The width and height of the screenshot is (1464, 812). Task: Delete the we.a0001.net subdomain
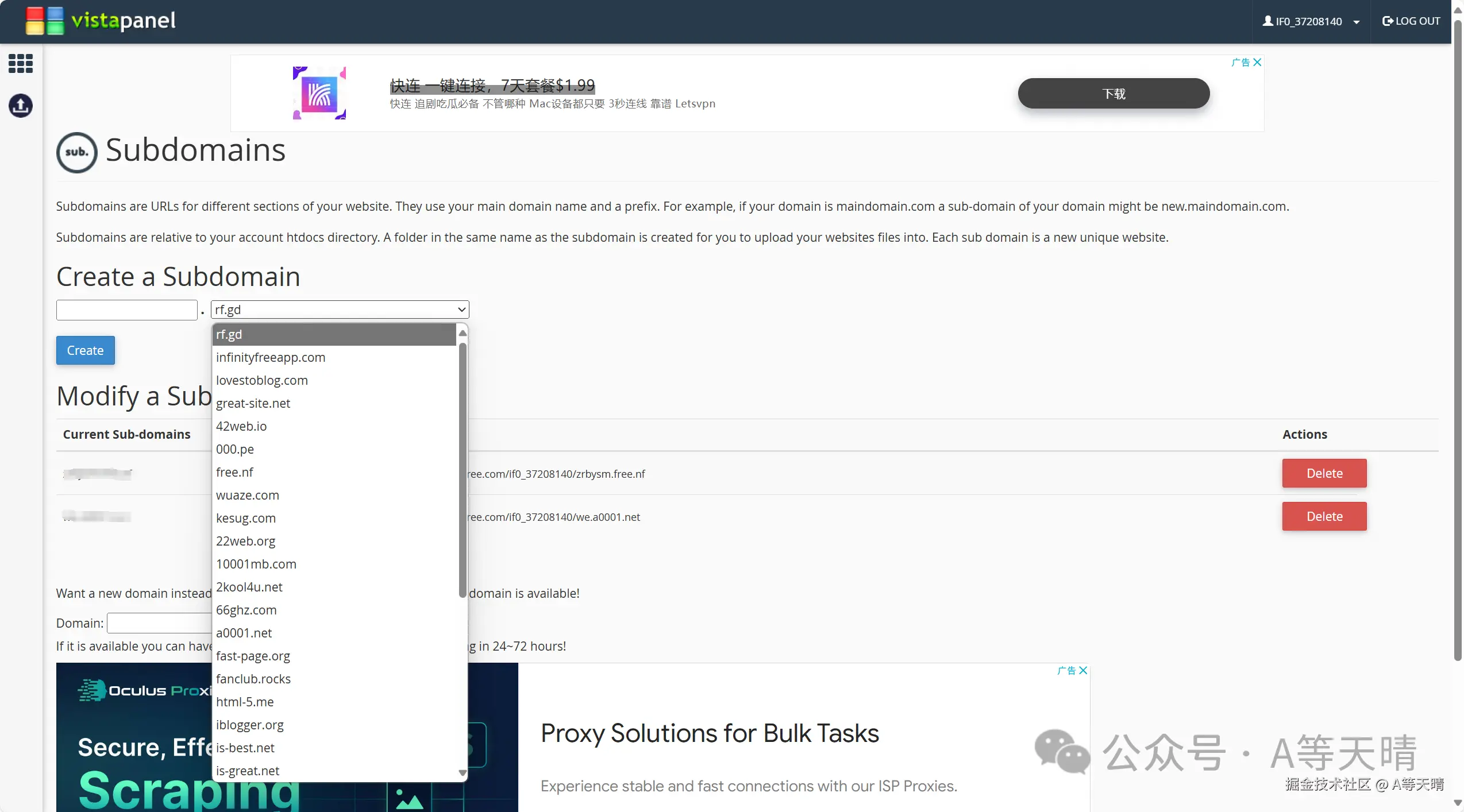coord(1324,516)
